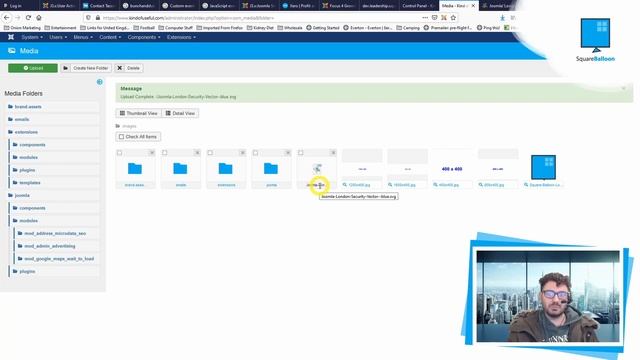Open the Football bookmarks folder

click(144, 28)
